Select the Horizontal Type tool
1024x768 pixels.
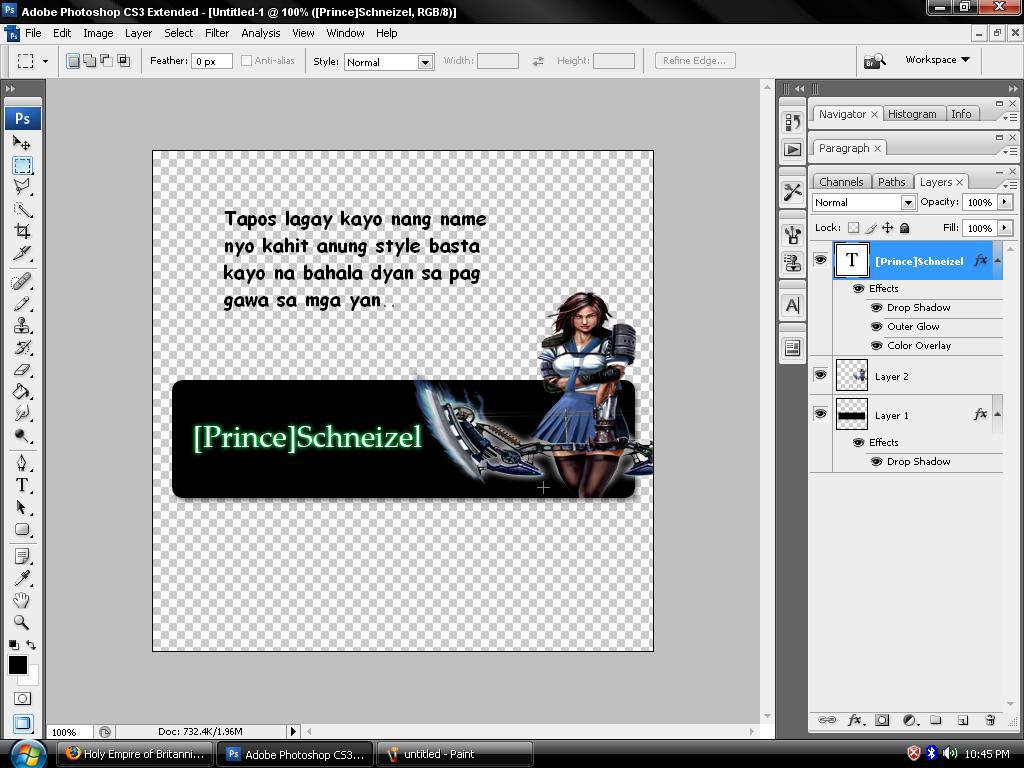(x=22, y=485)
